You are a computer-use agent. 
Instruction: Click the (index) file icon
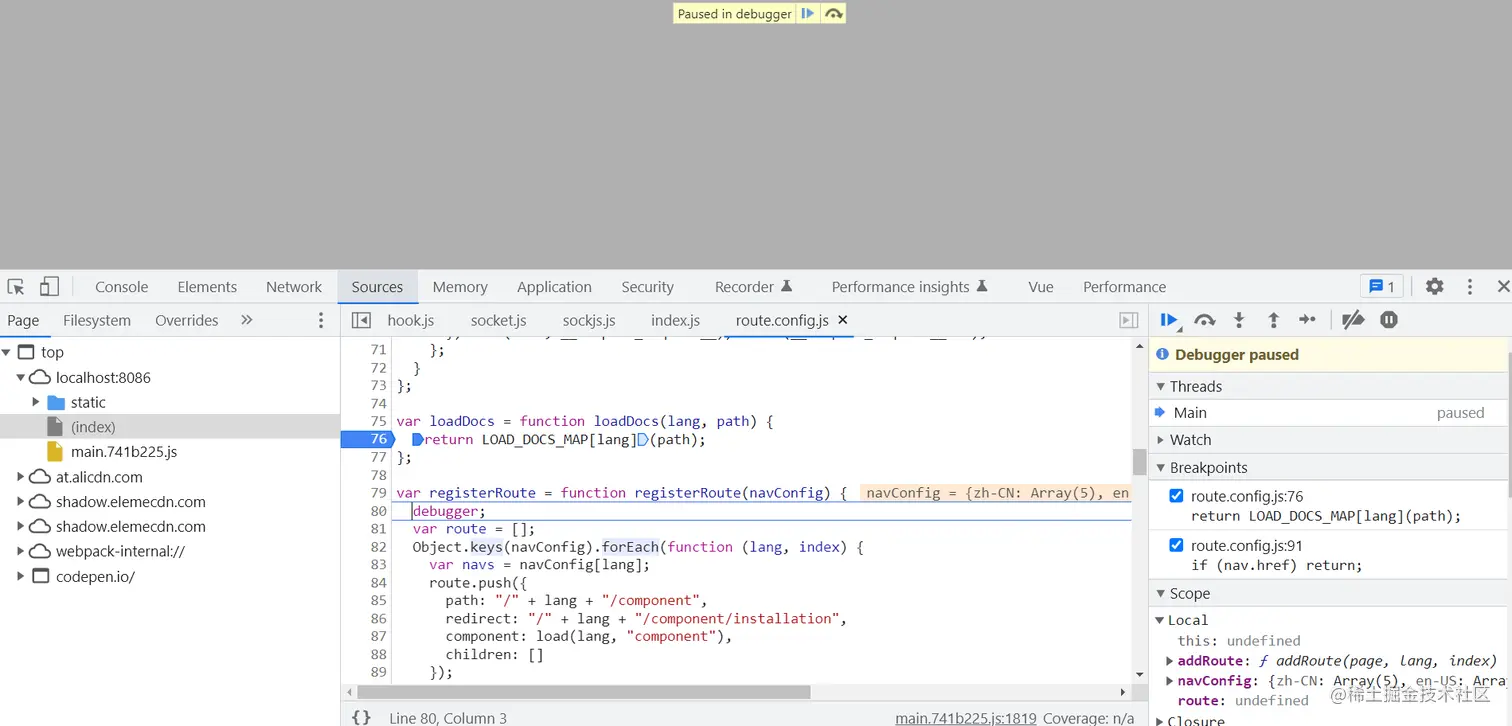point(55,427)
